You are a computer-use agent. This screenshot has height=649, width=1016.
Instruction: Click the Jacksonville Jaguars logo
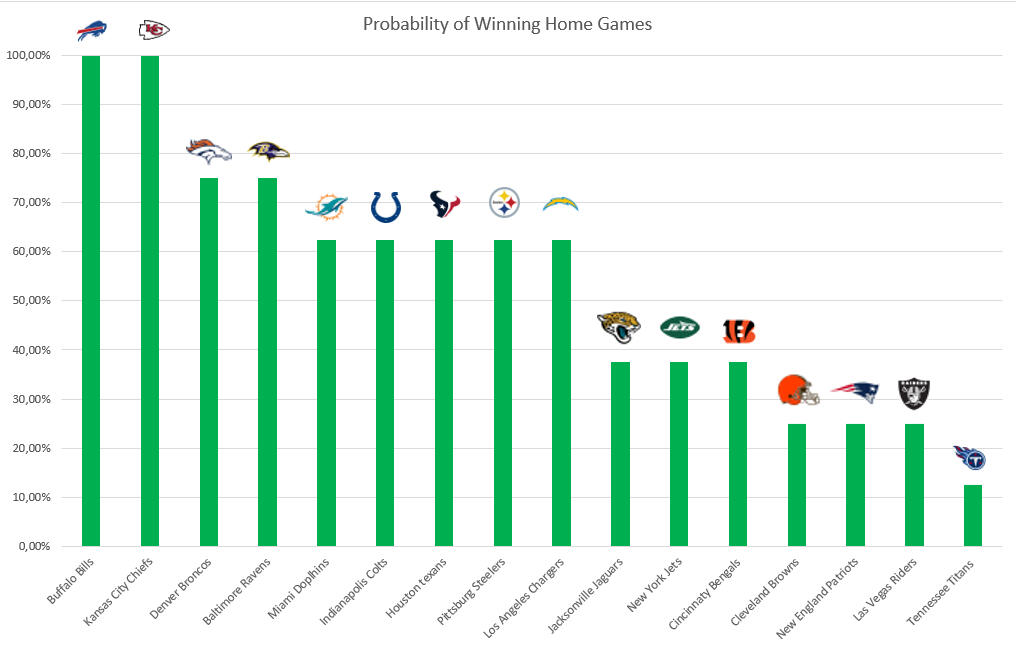click(619, 326)
